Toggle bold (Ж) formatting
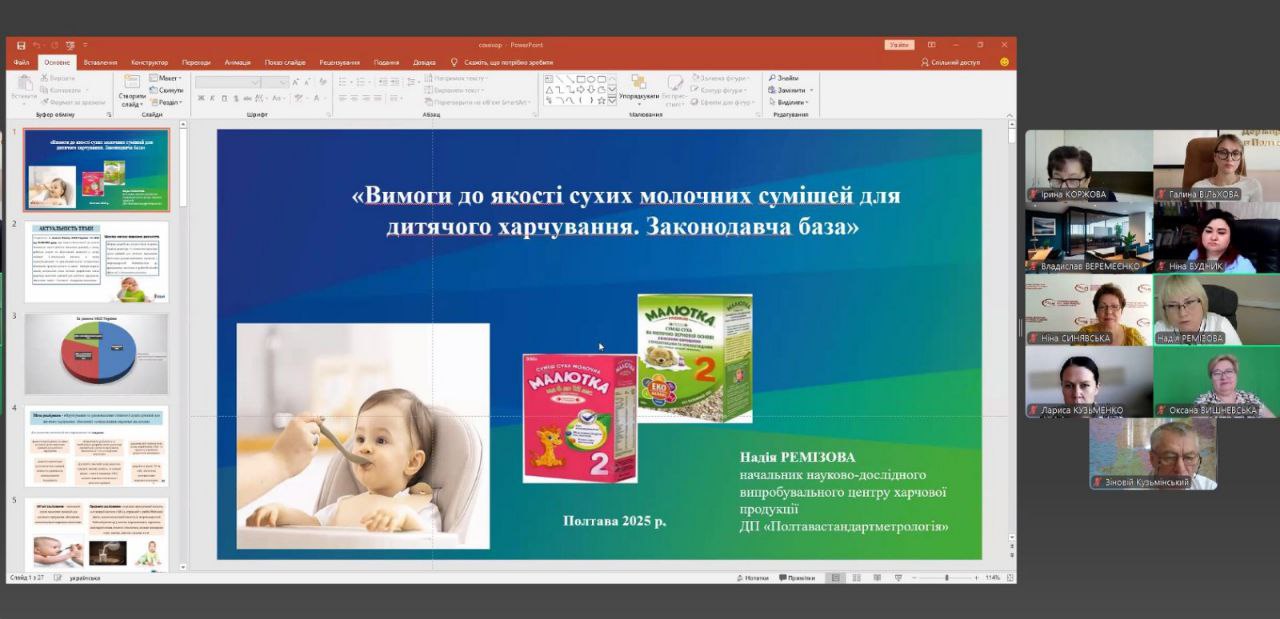The width and height of the screenshot is (1280, 619). 201,98
